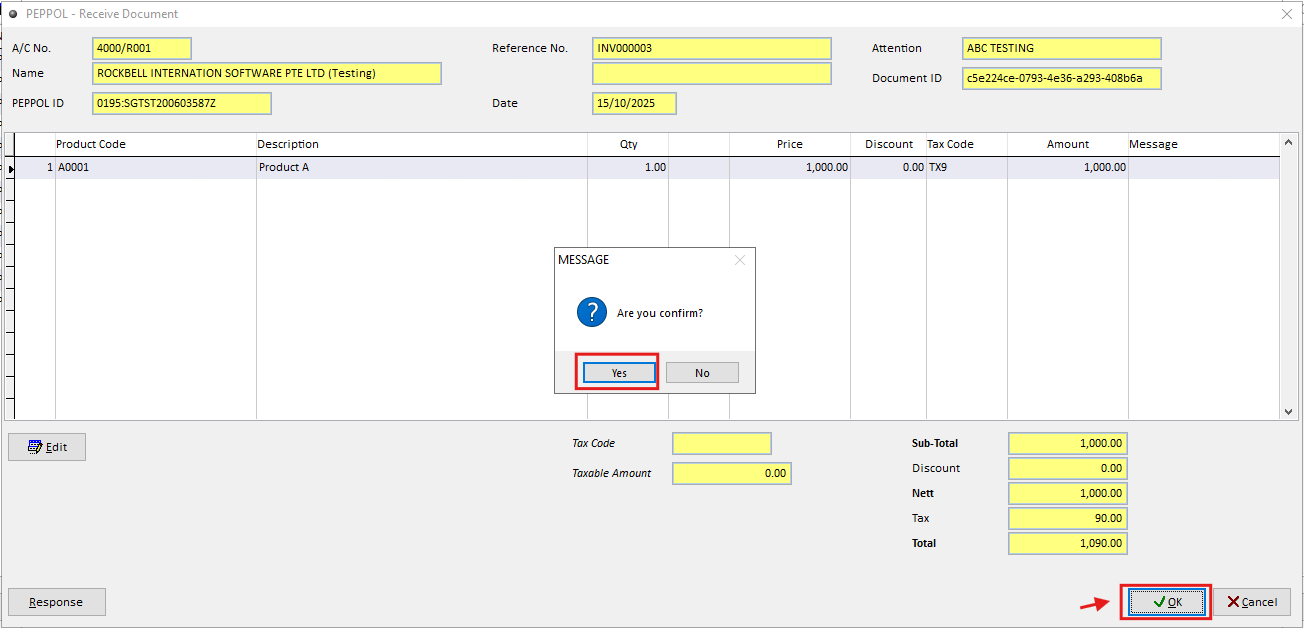
Task: Click the blue question mark icon
Action: pos(592,312)
